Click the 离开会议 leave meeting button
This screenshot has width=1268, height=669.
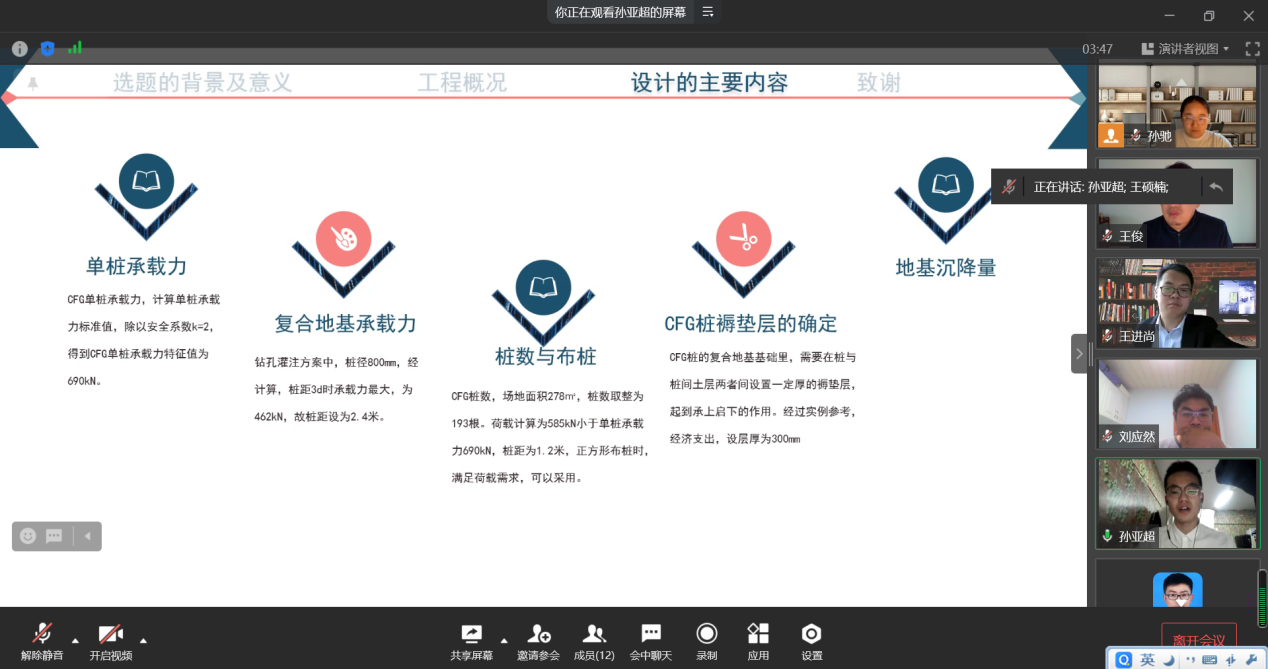(1198, 640)
